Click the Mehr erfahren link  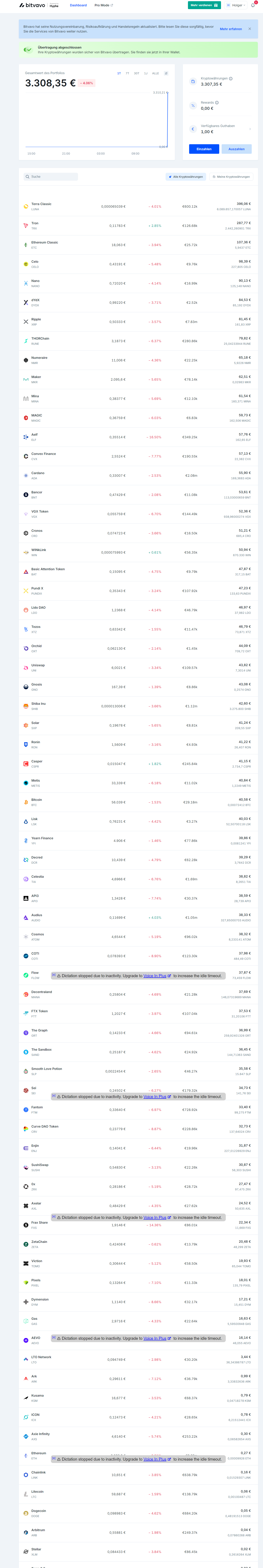231,29
